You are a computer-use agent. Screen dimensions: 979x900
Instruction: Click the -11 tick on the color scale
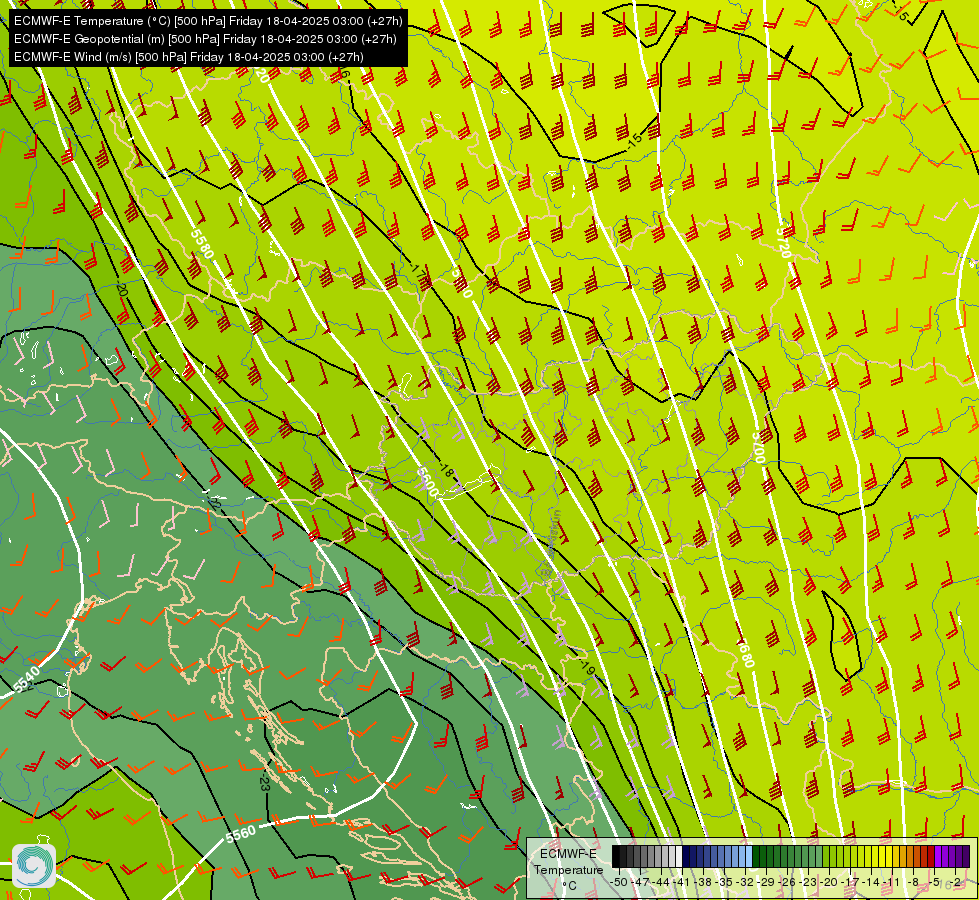[x=892, y=882]
